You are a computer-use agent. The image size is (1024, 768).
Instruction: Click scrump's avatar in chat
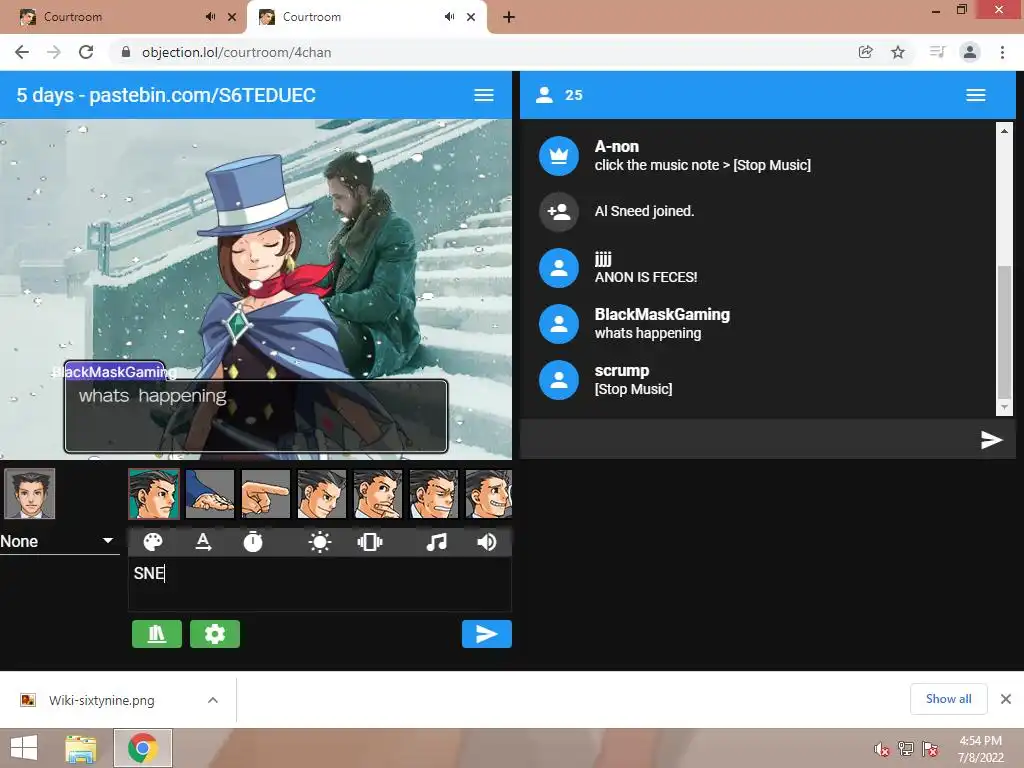558,380
